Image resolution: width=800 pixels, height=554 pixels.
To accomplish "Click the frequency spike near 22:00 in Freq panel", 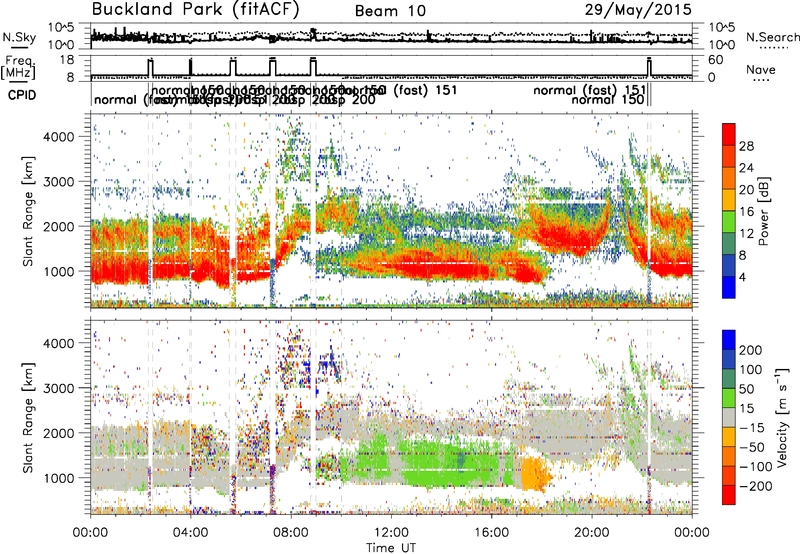I will click(649, 68).
